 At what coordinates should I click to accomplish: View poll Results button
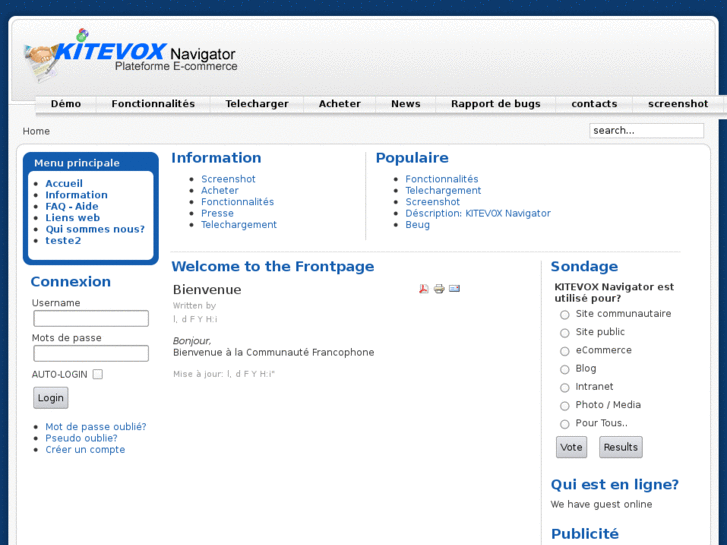click(620, 447)
